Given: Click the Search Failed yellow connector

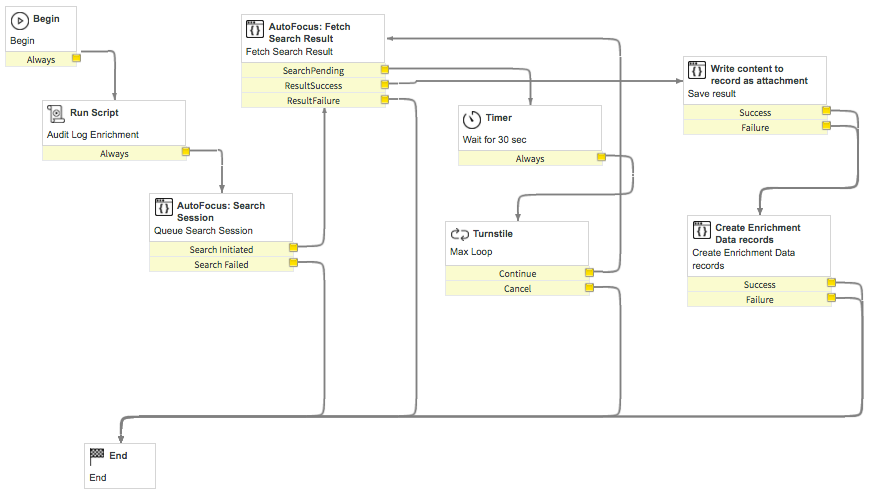Looking at the screenshot, I should coord(293,263).
